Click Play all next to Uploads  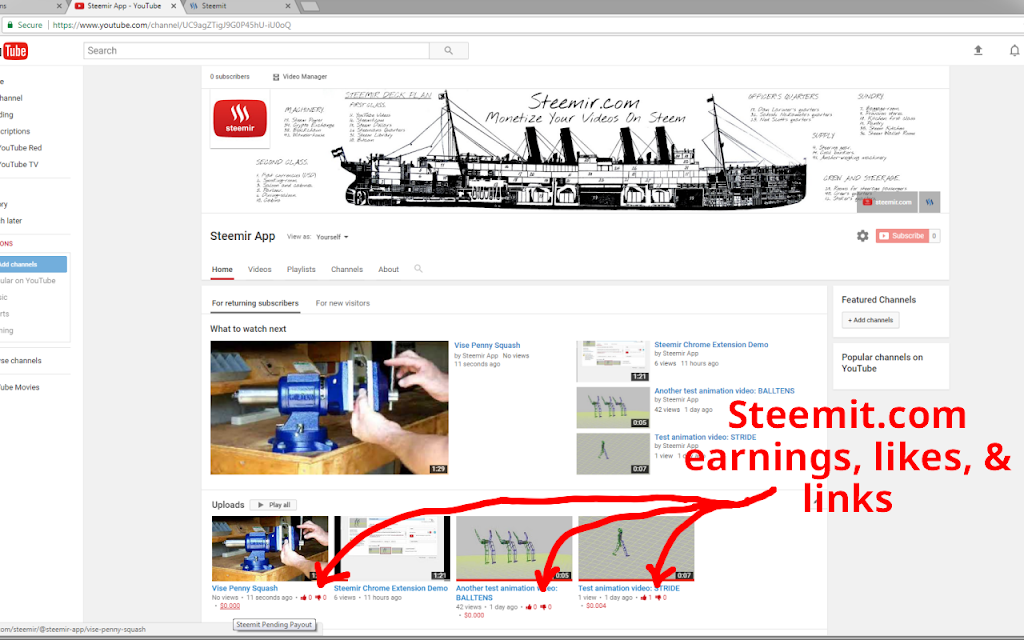274,505
